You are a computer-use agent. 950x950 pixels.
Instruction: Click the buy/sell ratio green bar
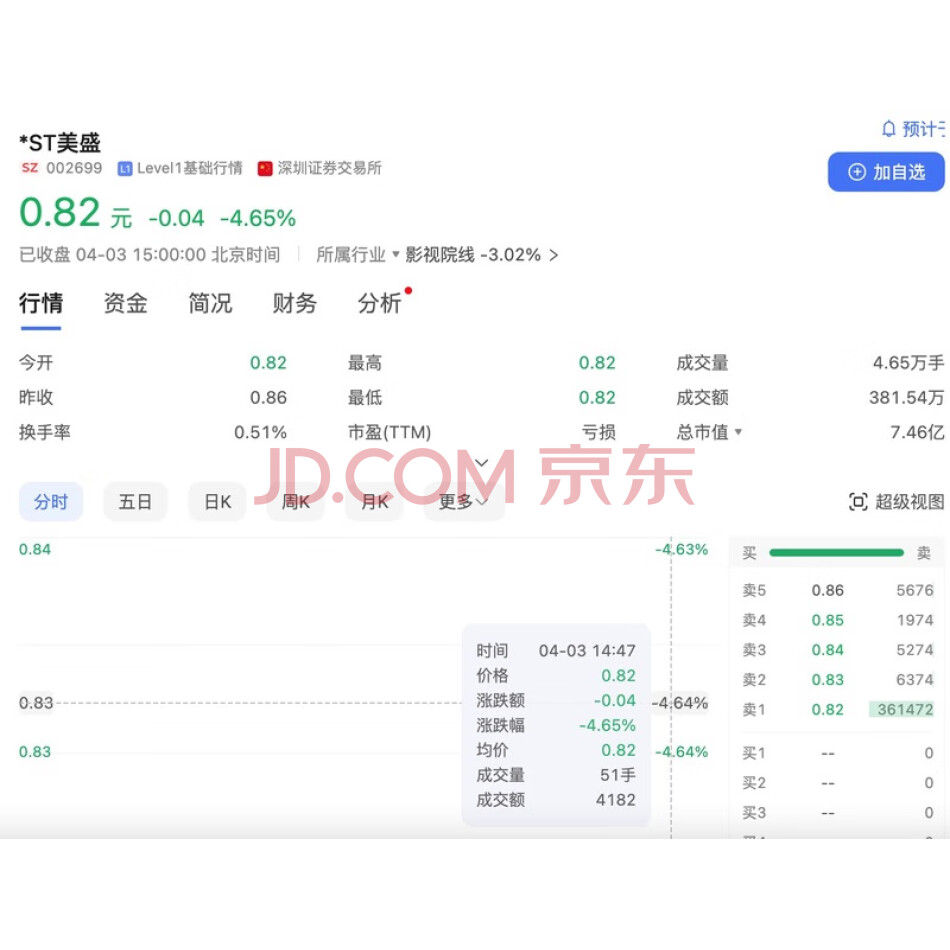point(837,553)
